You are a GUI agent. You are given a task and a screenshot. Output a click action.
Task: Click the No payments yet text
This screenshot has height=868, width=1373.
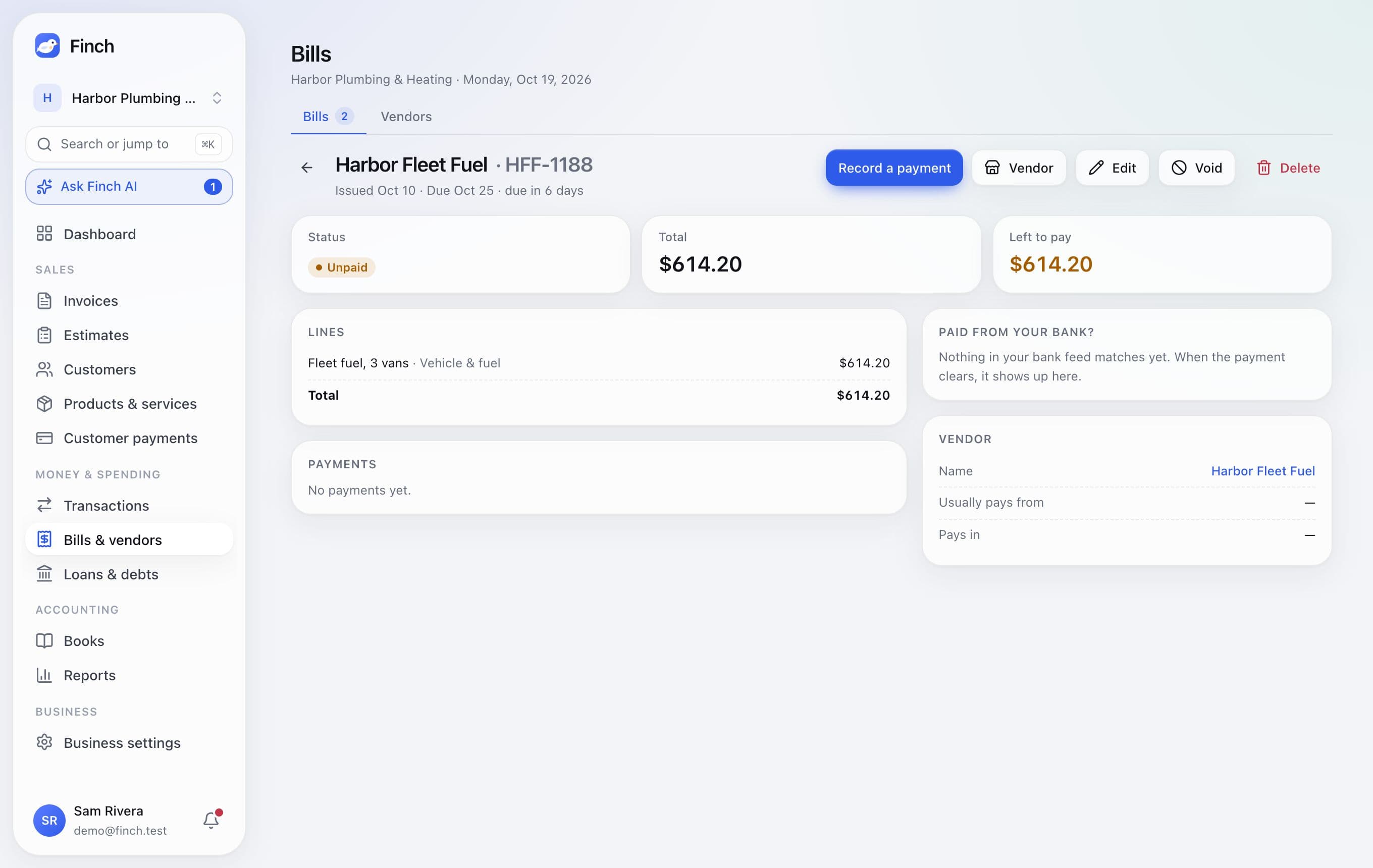pyautogui.click(x=359, y=490)
